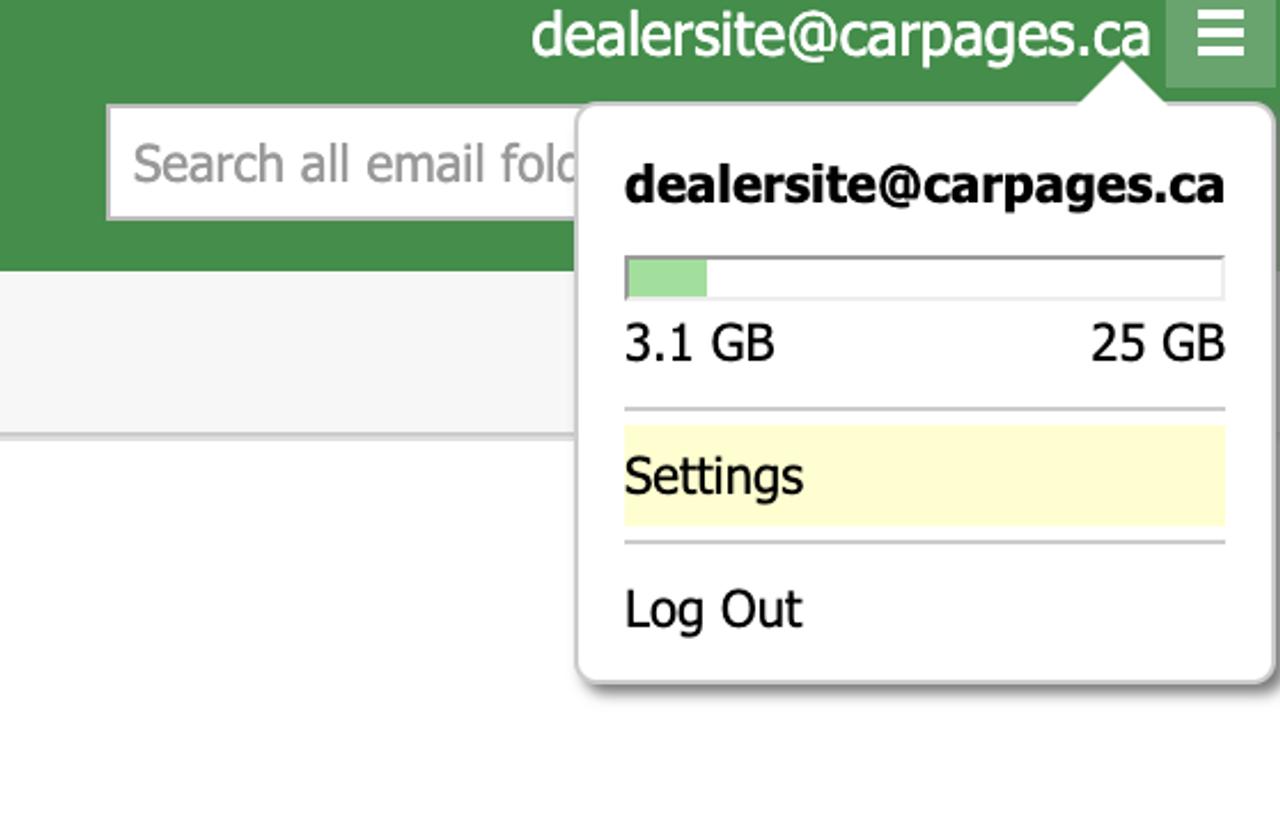
Task: Click the divider line above Settings
Action: click(924, 409)
